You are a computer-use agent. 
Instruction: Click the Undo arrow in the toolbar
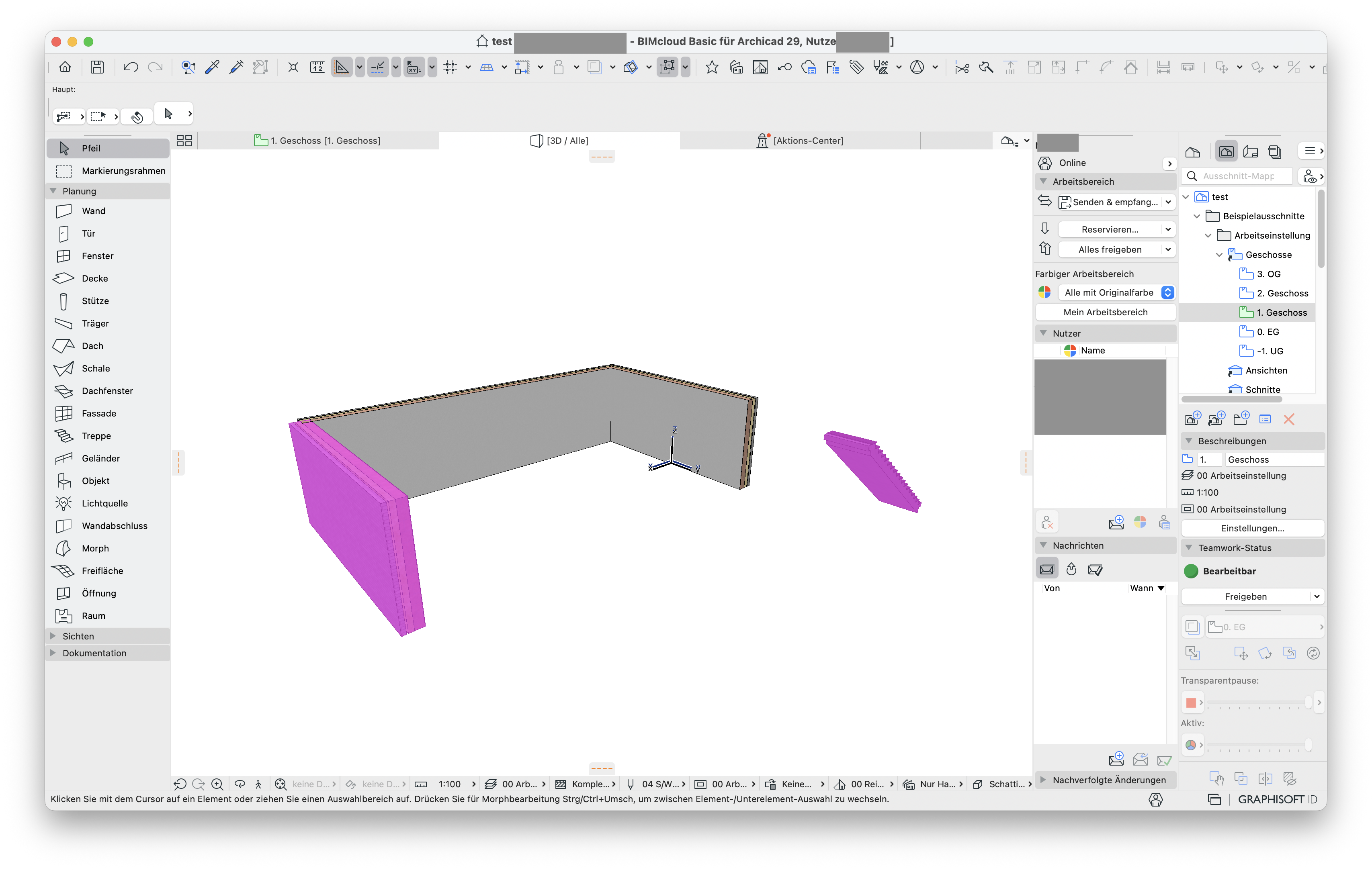pos(131,67)
